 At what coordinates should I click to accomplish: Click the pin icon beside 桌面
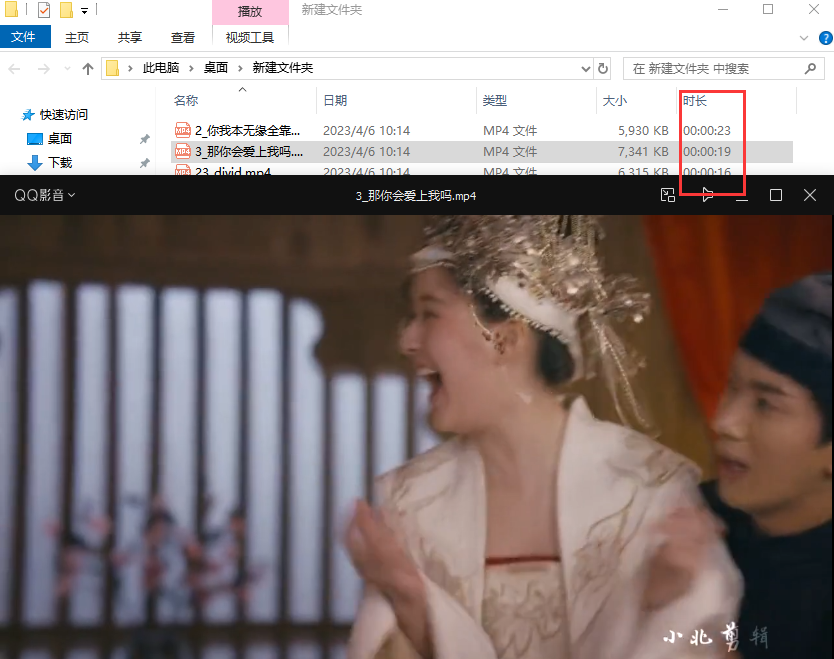pyautogui.click(x=144, y=139)
